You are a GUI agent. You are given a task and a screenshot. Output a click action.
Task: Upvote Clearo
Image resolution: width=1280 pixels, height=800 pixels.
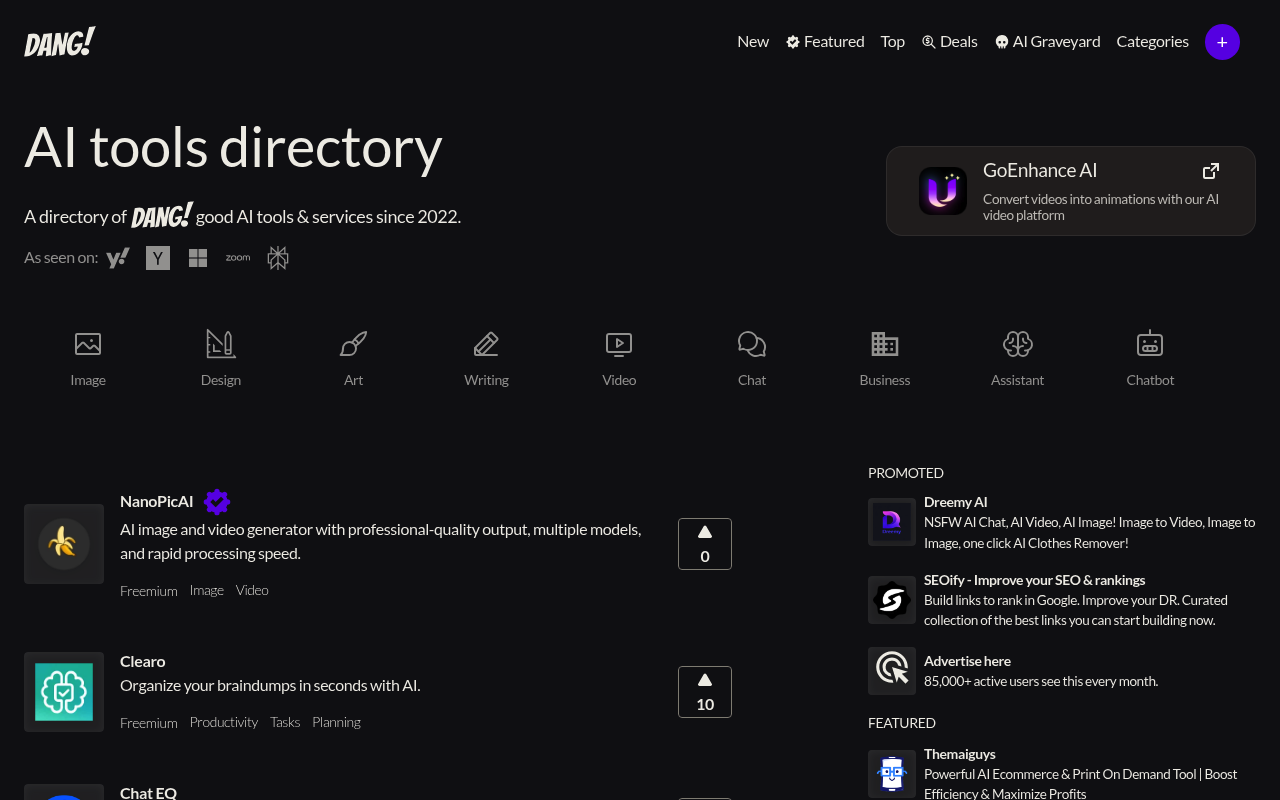coord(705,692)
